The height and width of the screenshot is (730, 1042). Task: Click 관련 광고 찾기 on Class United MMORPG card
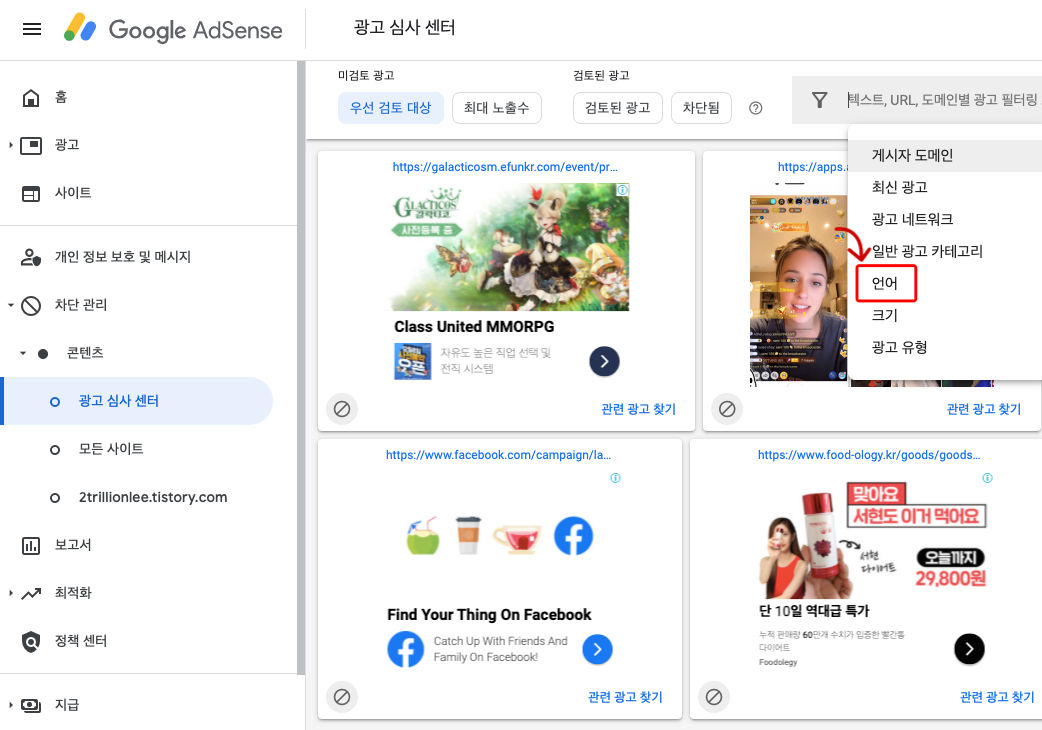pyautogui.click(x=639, y=409)
